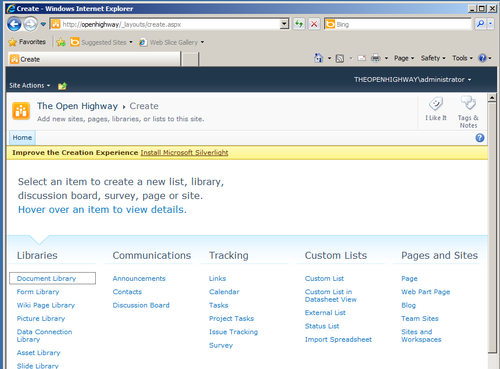
Task: Click the blue SharePoint help icon
Action: [480, 138]
